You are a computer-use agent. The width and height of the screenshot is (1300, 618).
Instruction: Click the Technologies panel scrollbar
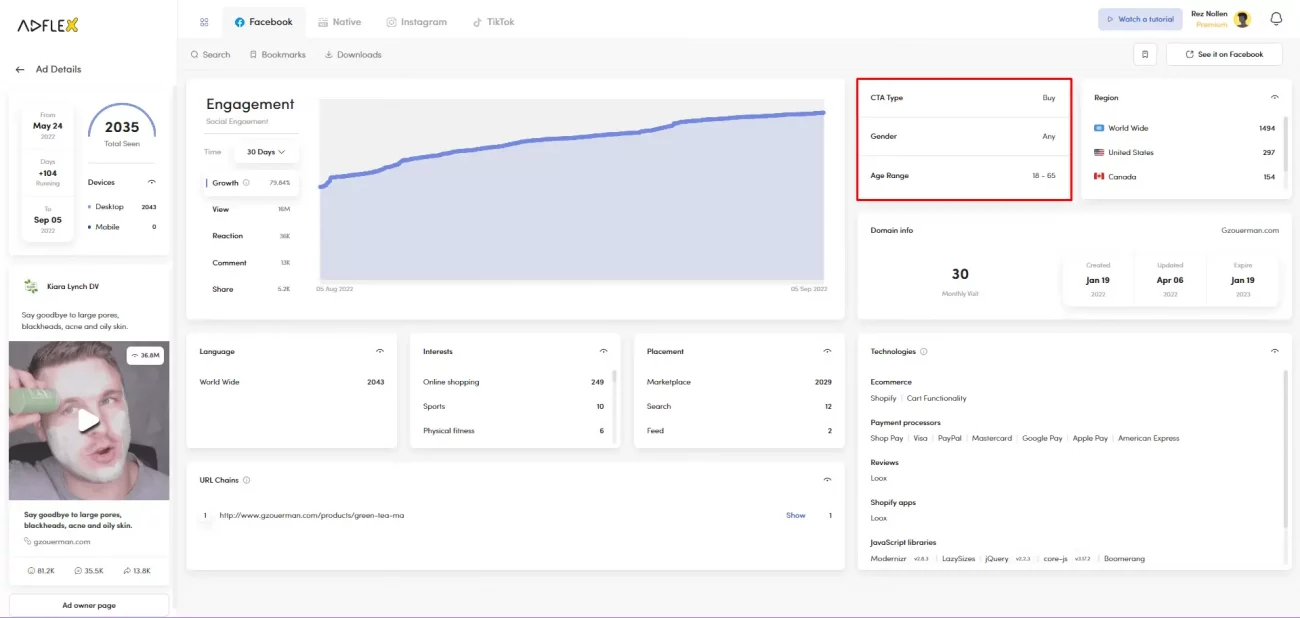coord(1285,450)
